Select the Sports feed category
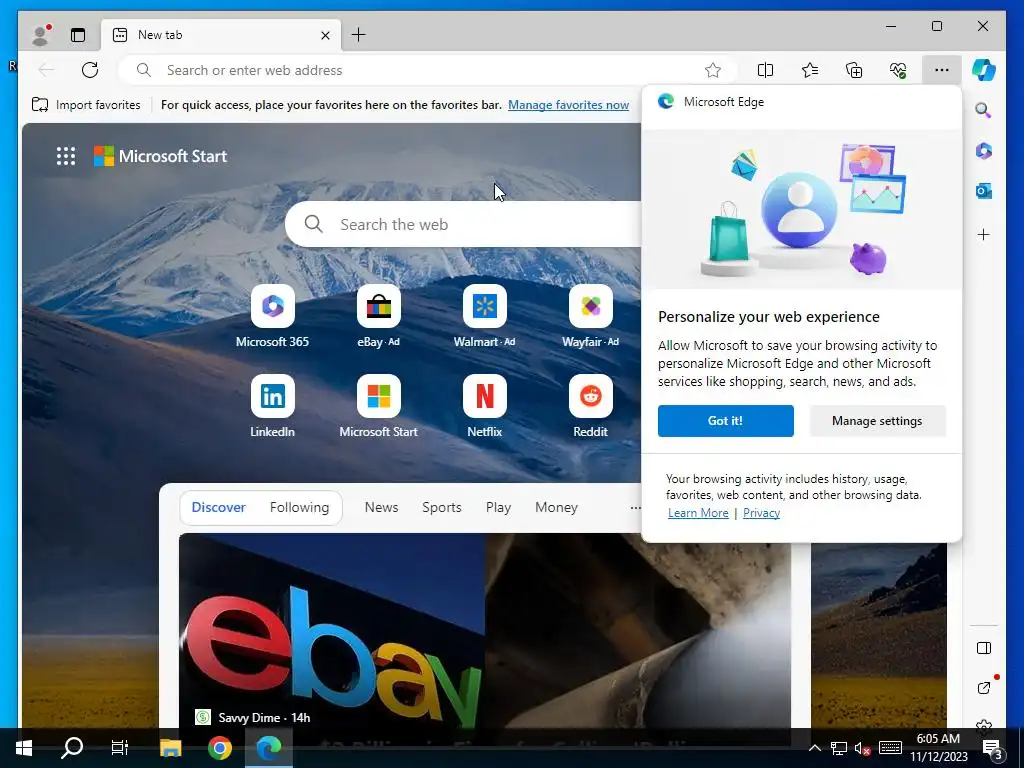1024x768 pixels. (441, 507)
